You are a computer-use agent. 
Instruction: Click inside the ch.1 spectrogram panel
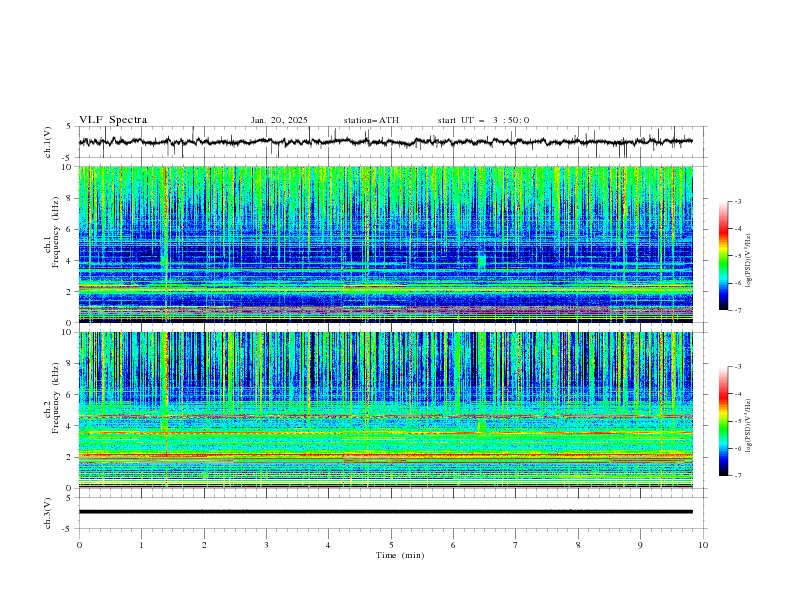click(x=386, y=244)
